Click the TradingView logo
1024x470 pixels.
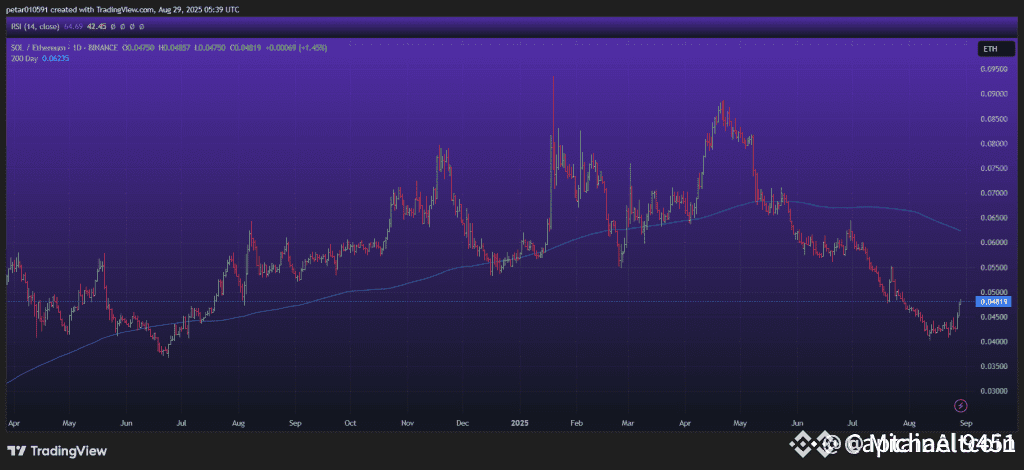[57, 450]
